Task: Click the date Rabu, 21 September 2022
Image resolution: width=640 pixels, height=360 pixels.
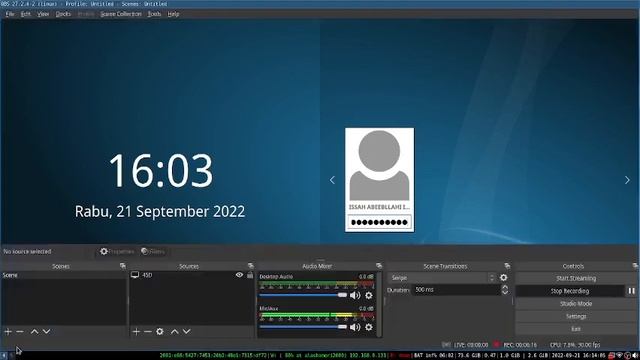Action: [160, 211]
